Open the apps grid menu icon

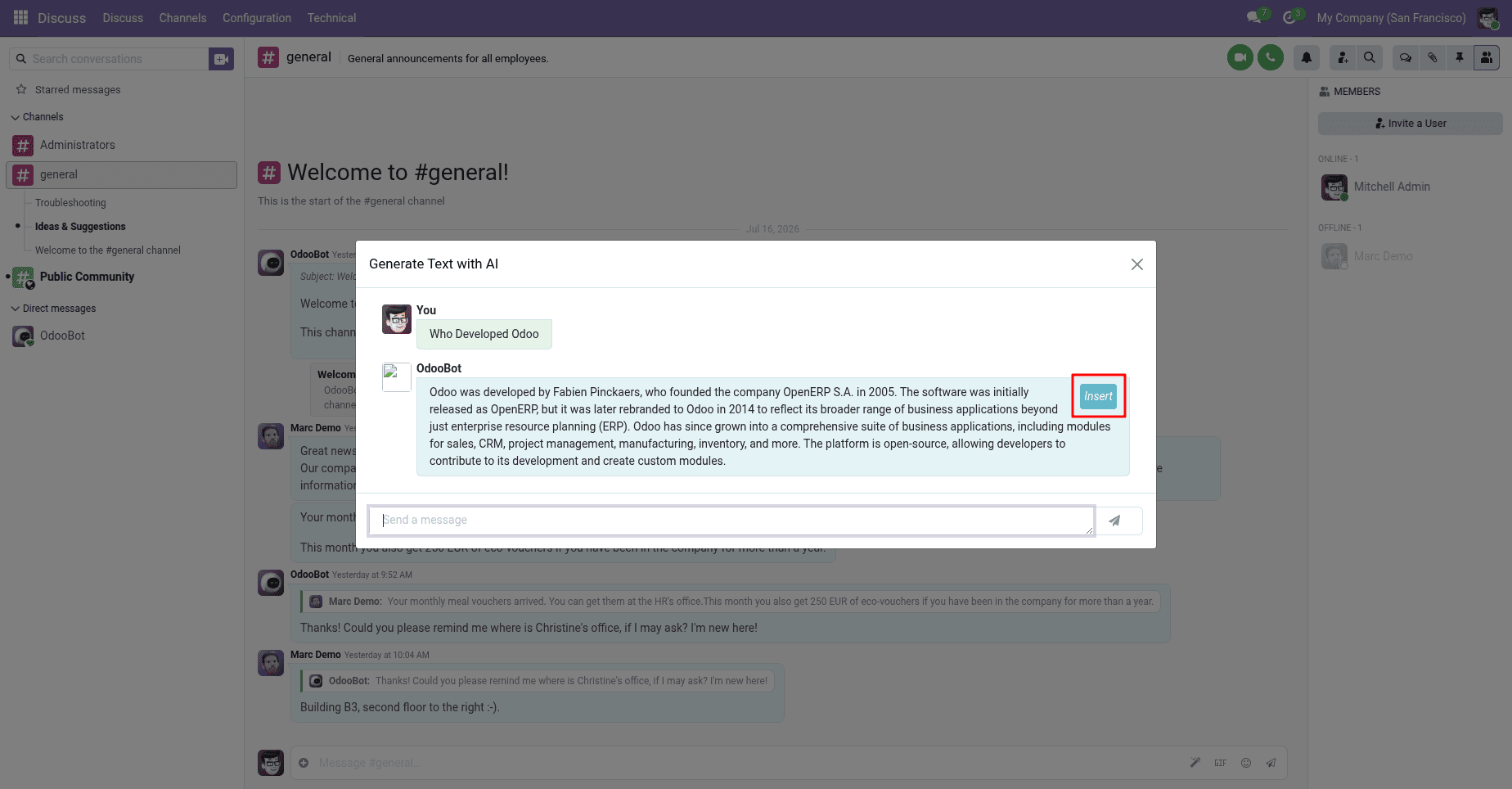(20, 17)
